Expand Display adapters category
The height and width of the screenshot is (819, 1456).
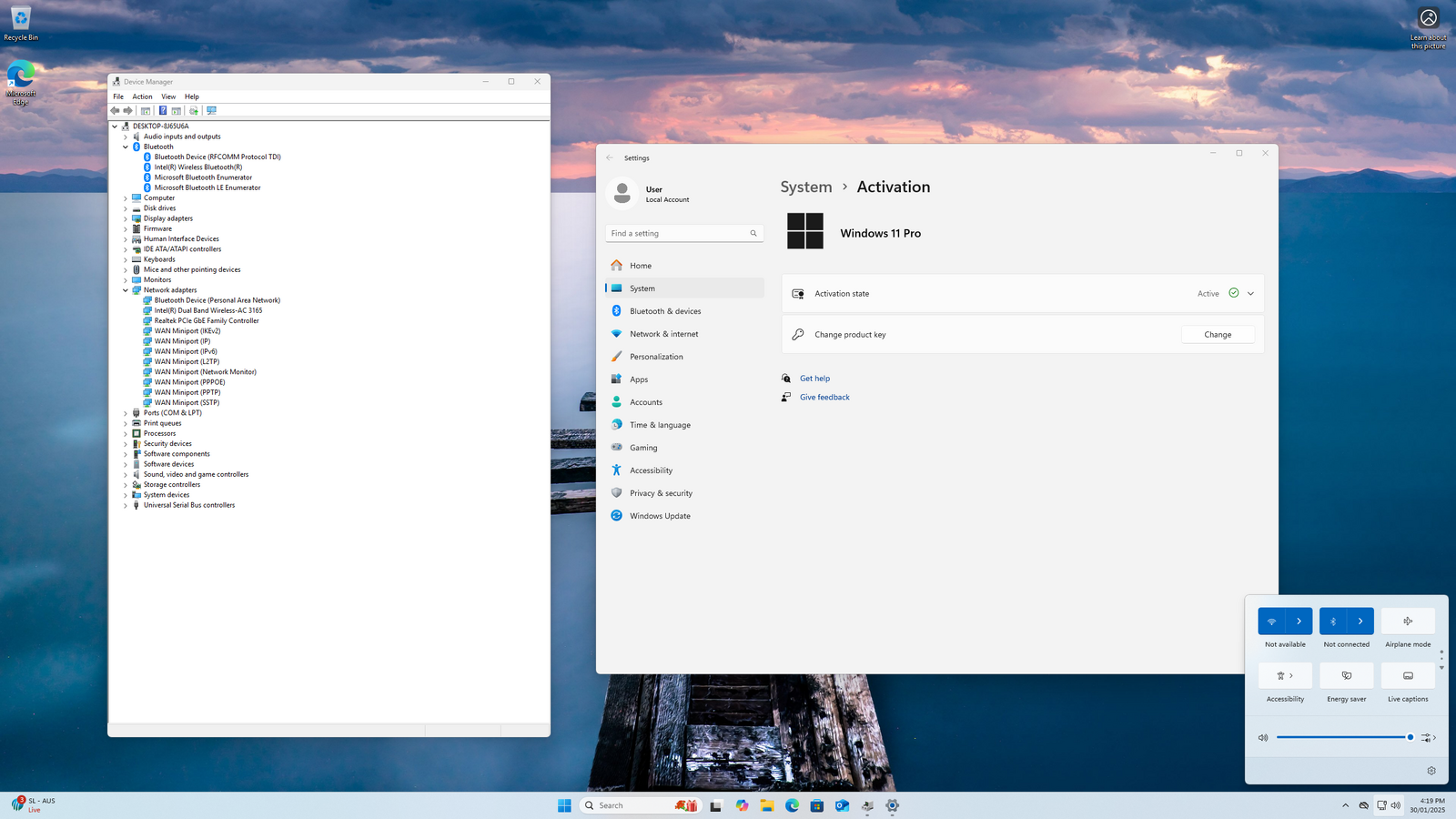point(126,218)
